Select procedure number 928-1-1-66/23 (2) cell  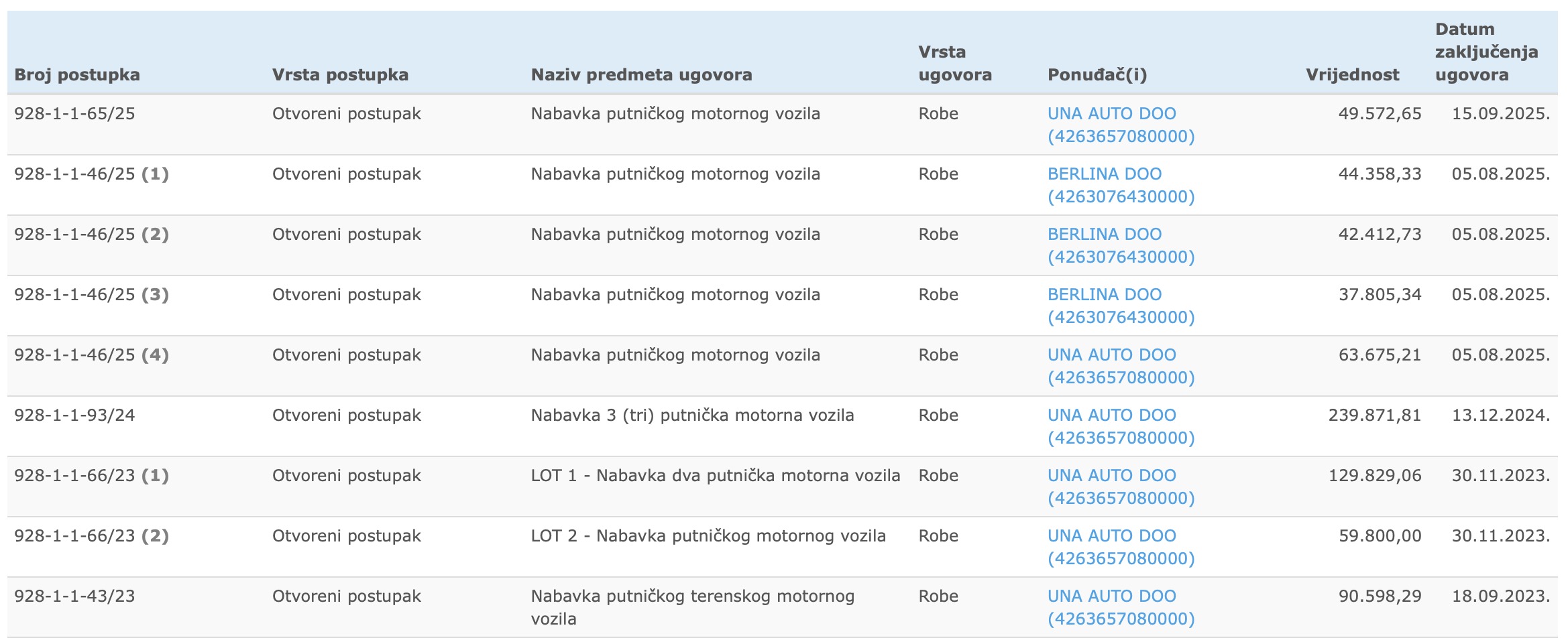tap(91, 535)
